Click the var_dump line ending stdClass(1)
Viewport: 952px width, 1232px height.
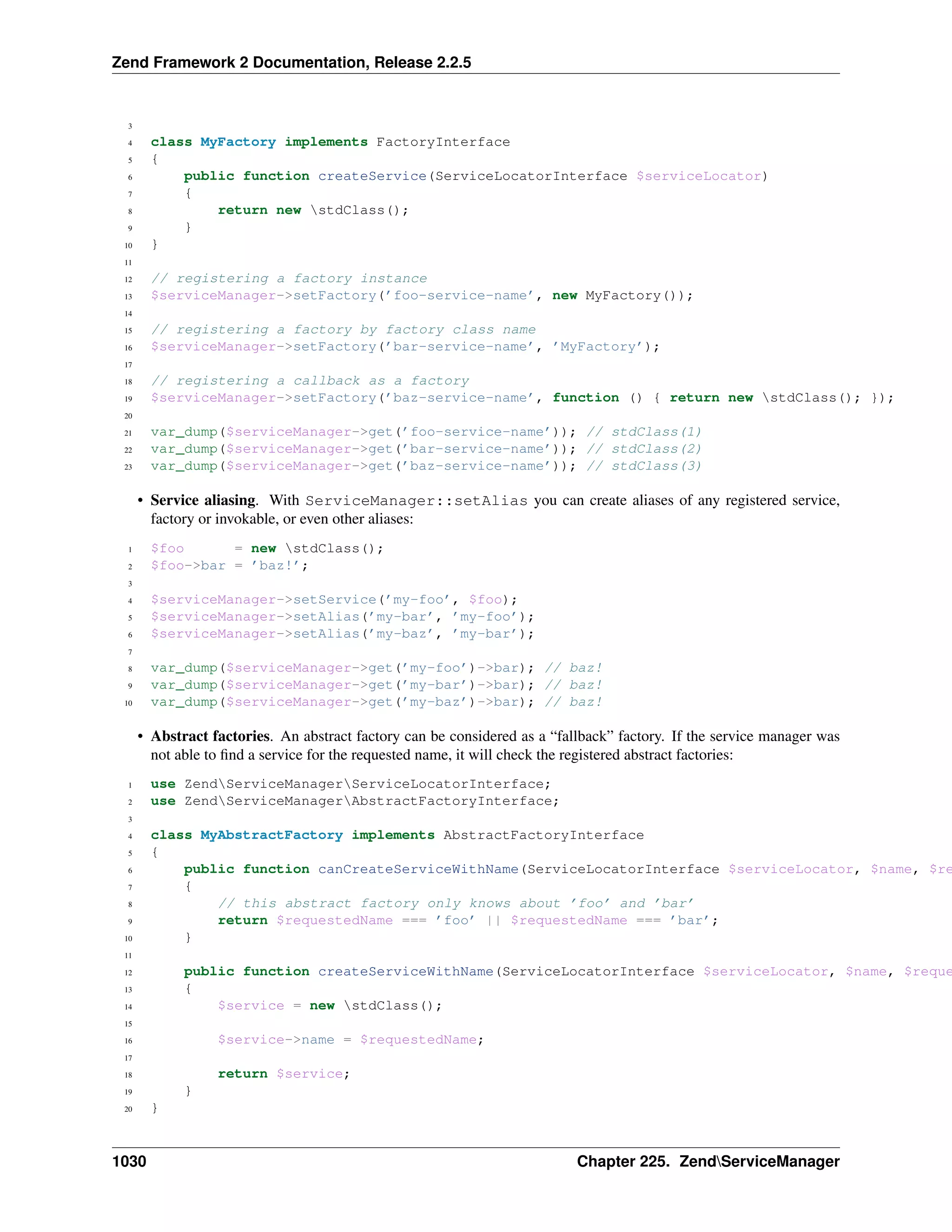(426, 432)
